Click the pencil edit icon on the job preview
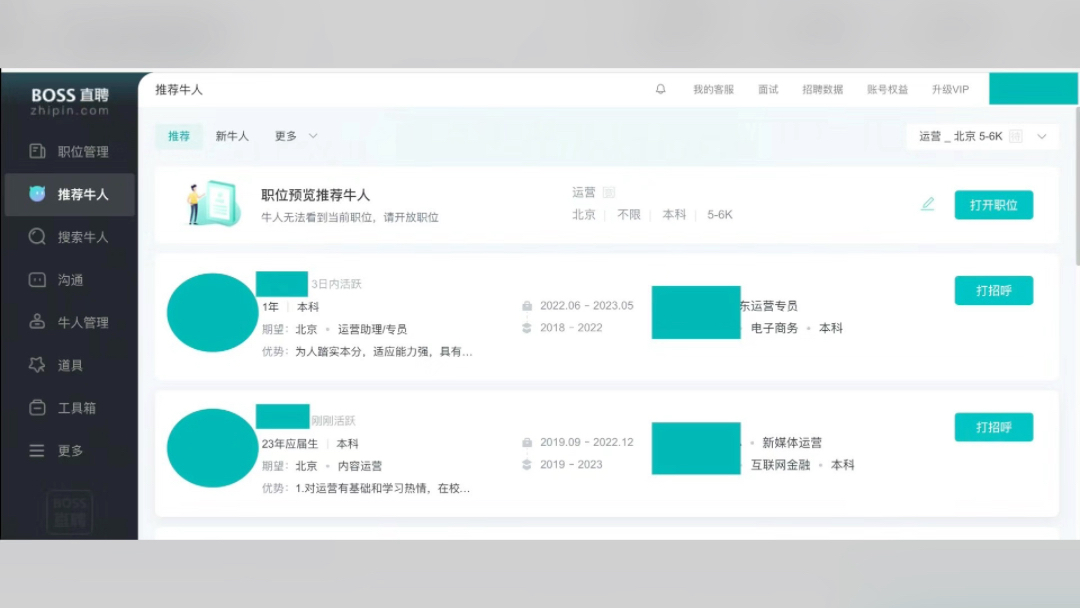Screen dimensions: 1080x608 tap(927, 204)
